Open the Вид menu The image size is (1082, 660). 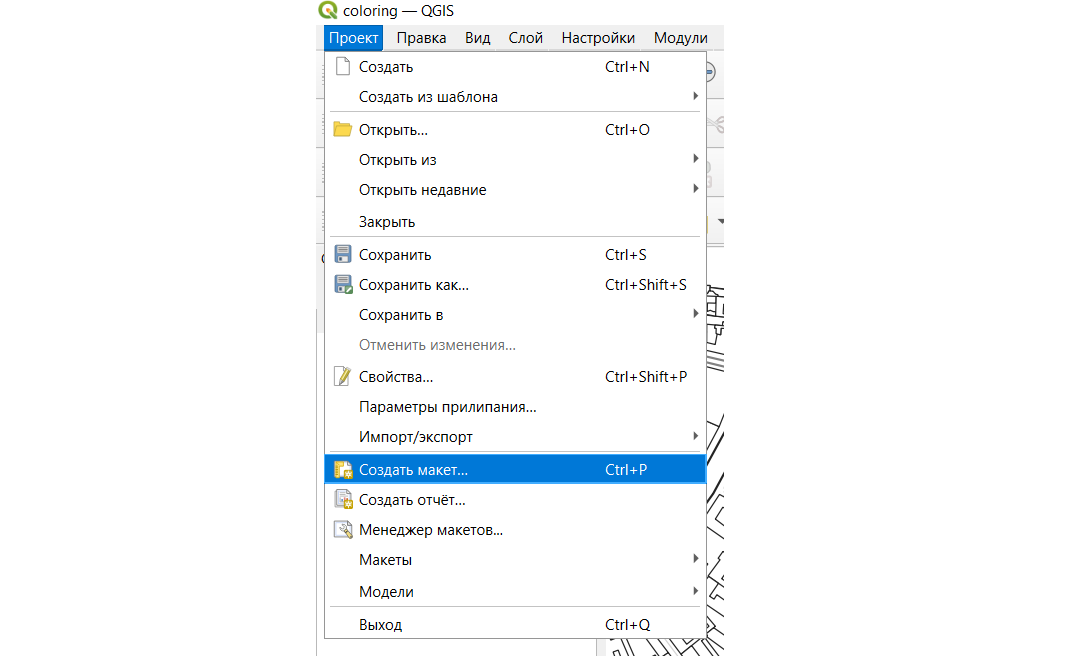coord(478,38)
